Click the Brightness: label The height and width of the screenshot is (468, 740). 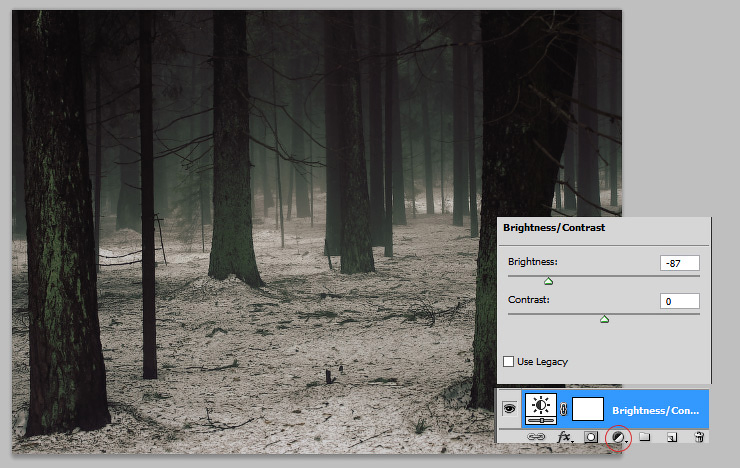click(533, 261)
